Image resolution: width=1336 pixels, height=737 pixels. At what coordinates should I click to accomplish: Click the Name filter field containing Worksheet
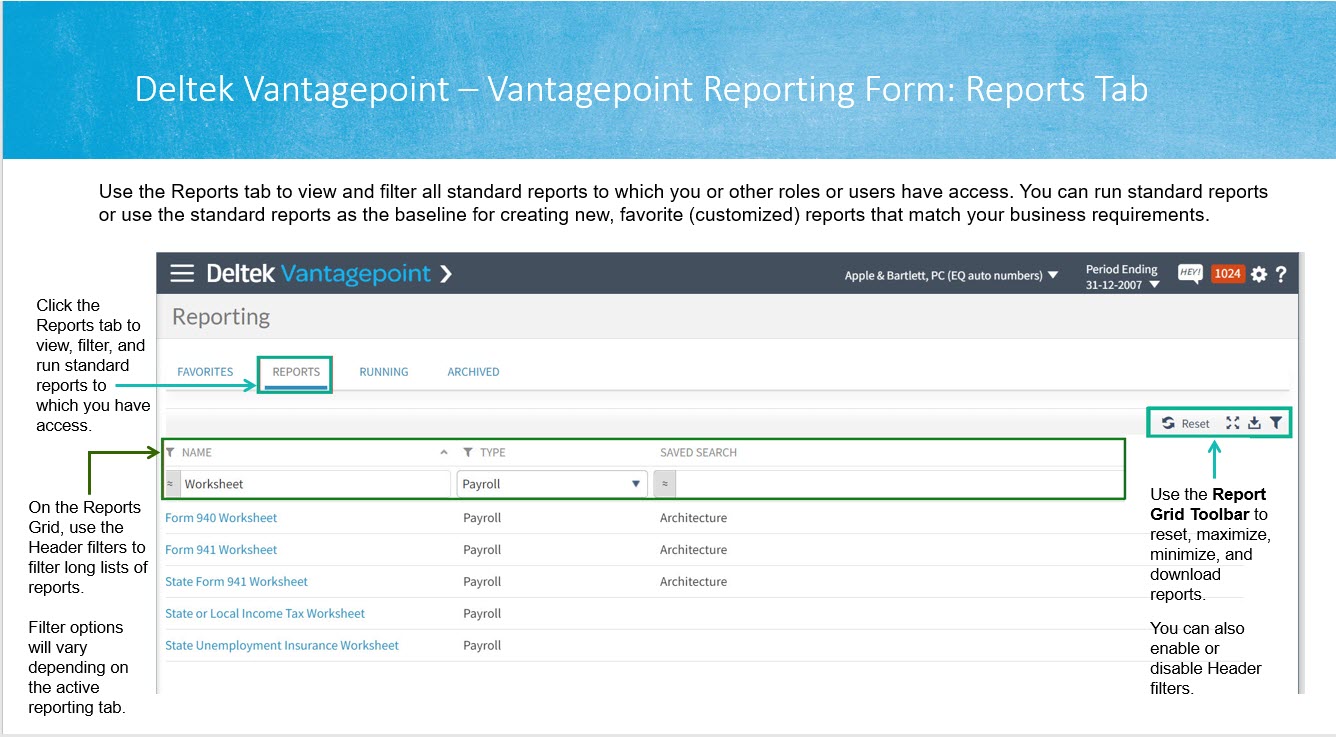point(314,484)
